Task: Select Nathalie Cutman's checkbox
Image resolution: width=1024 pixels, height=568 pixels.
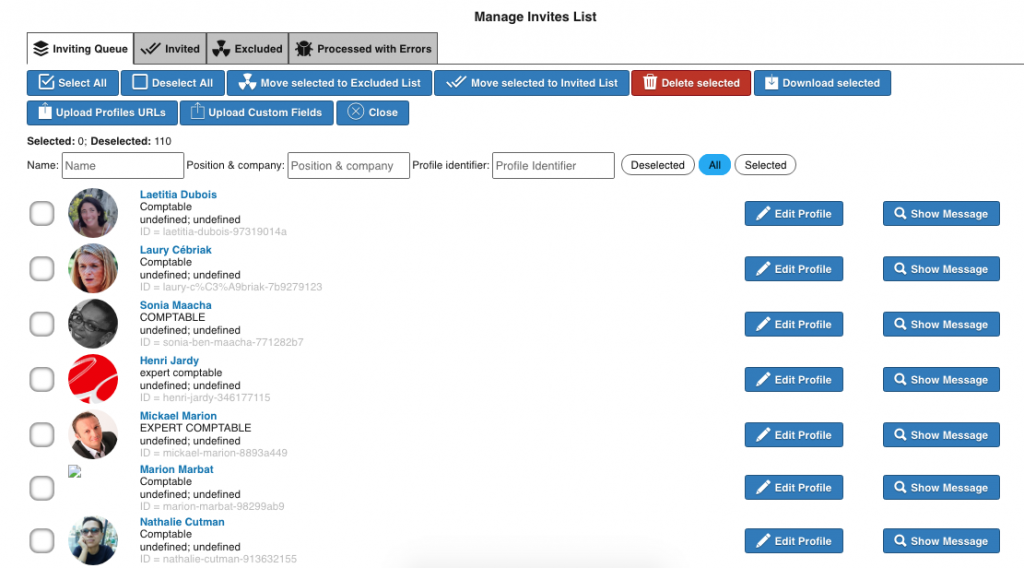Action: coord(42,541)
